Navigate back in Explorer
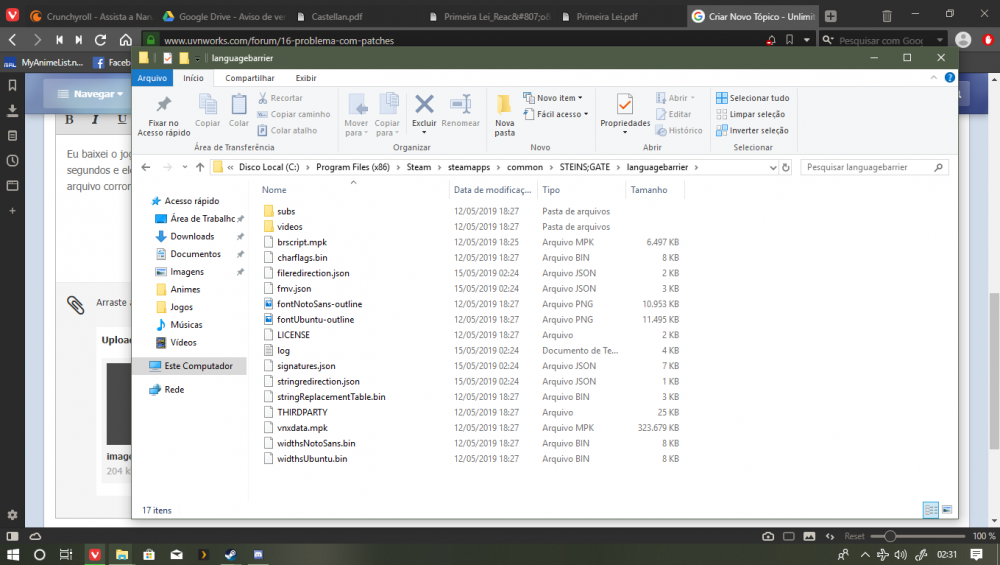The height and width of the screenshot is (565, 1000). 146,167
